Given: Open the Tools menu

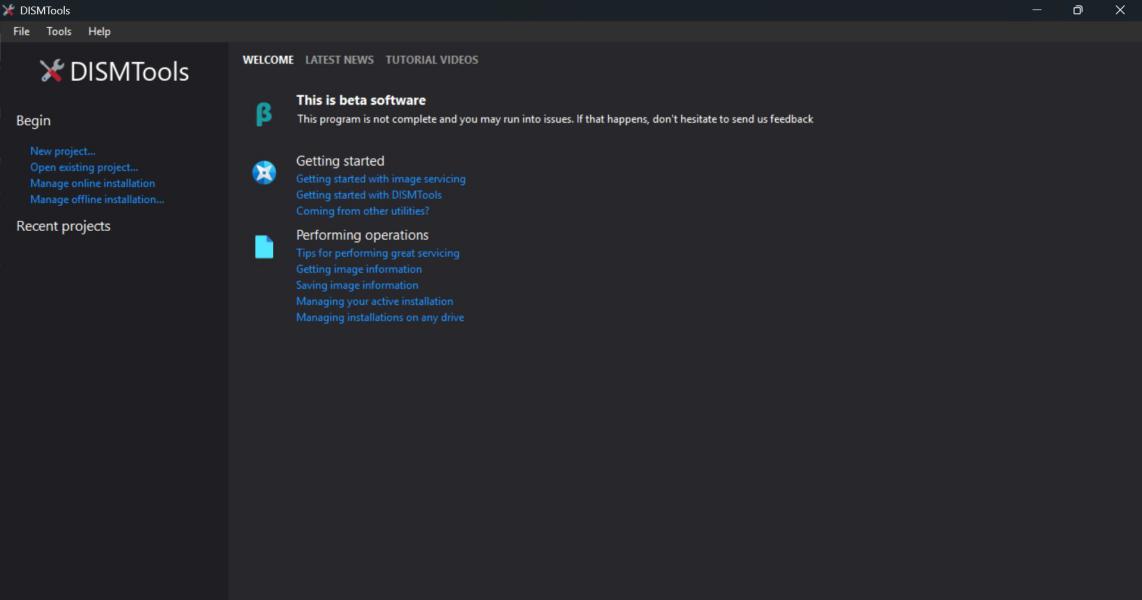Looking at the screenshot, I should pos(59,31).
